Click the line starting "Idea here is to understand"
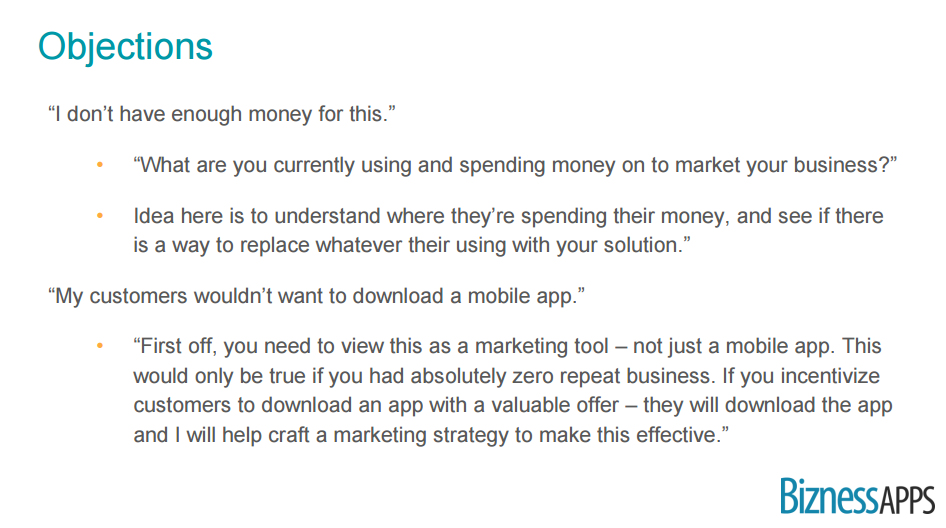The height and width of the screenshot is (528, 946). [508, 216]
